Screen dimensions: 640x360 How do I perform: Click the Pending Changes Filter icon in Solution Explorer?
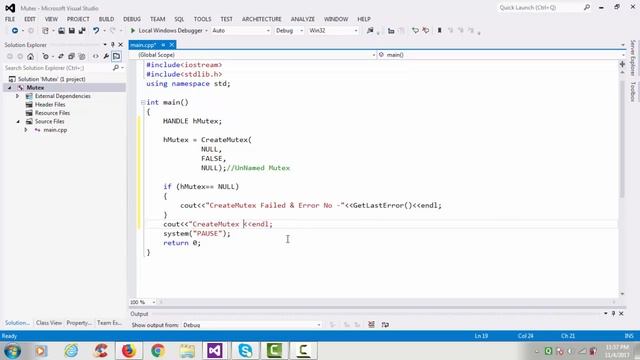(45, 56)
